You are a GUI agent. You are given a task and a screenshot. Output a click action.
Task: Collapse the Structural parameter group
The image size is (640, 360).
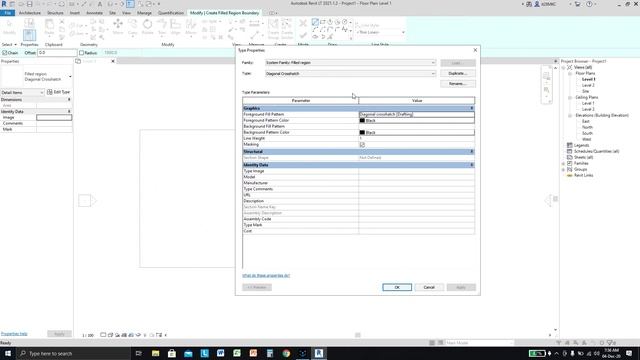[x=472, y=151]
